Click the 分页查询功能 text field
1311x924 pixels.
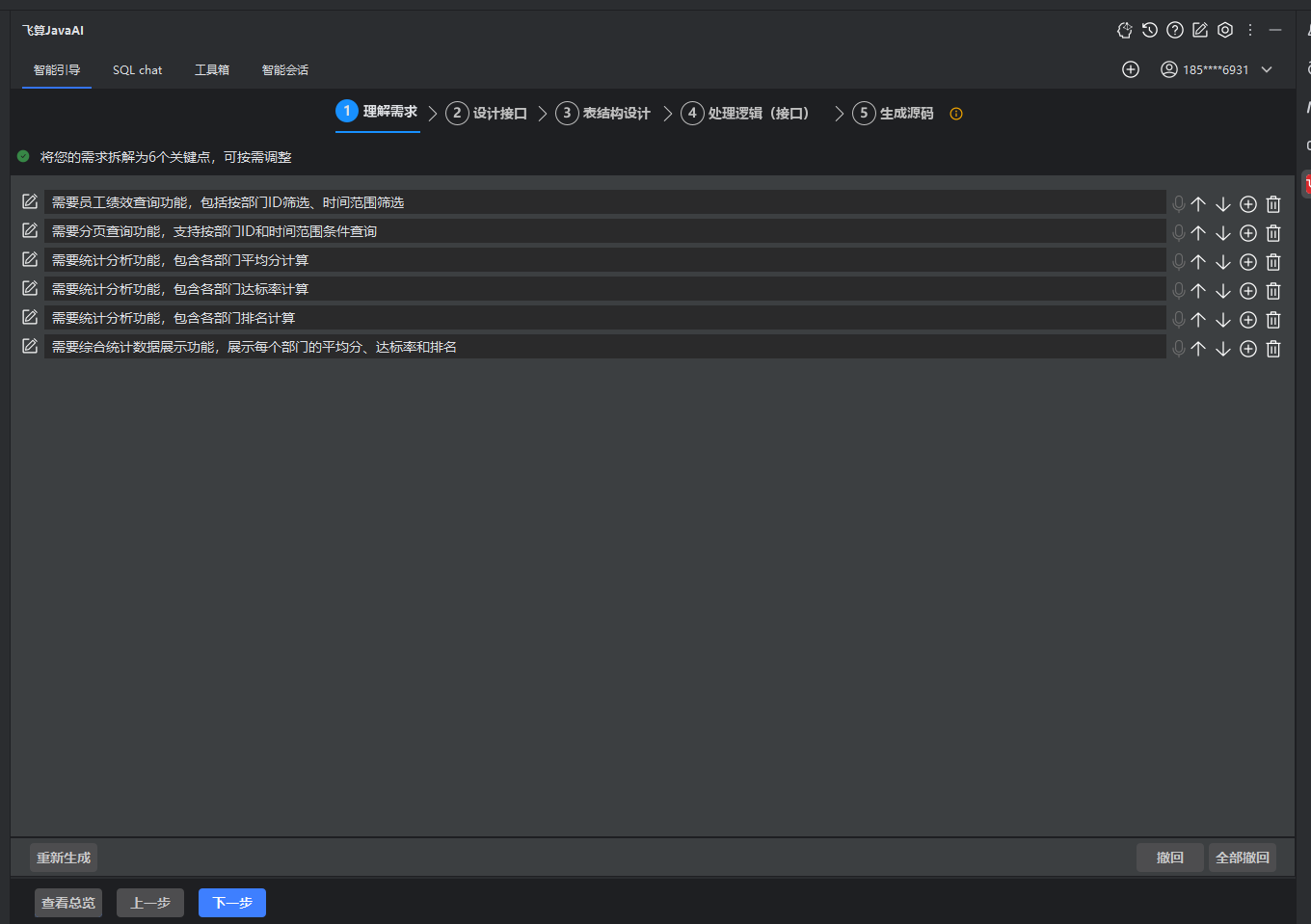605,231
